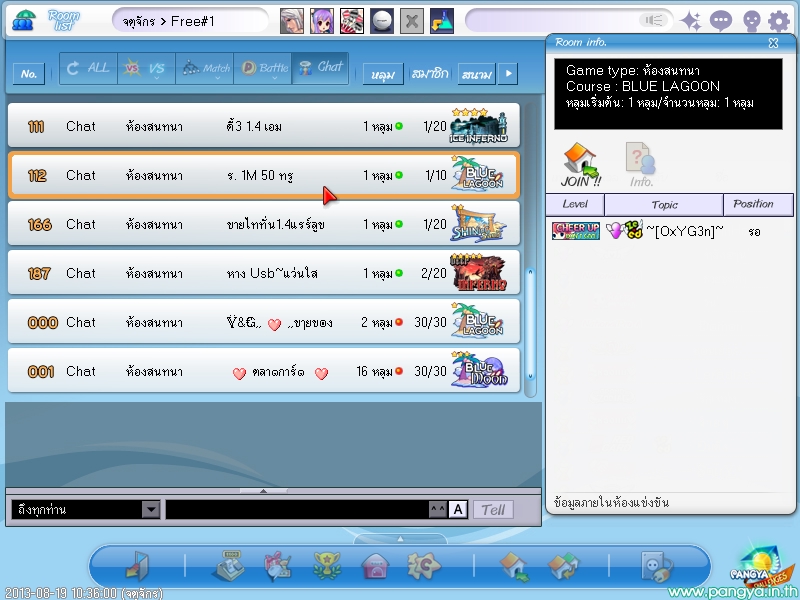Click the Deep Inferno thumbnail in room 187
800x600 pixels.
click(479, 272)
